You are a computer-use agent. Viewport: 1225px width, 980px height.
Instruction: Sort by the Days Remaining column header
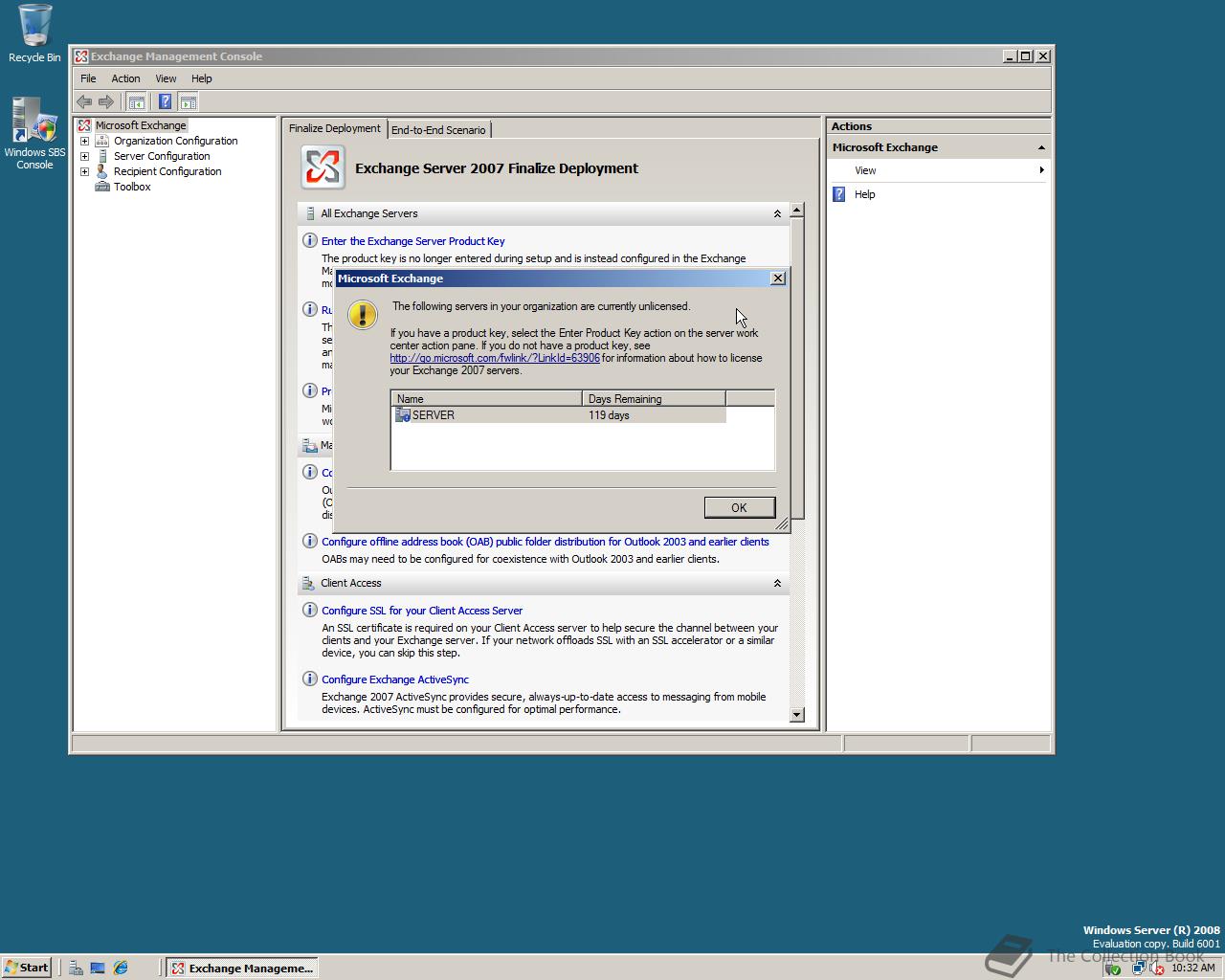click(x=654, y=398)
